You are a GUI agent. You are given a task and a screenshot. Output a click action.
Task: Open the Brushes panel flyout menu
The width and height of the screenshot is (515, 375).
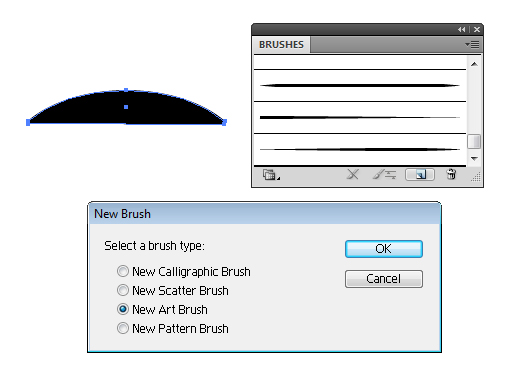pos(472,44)
